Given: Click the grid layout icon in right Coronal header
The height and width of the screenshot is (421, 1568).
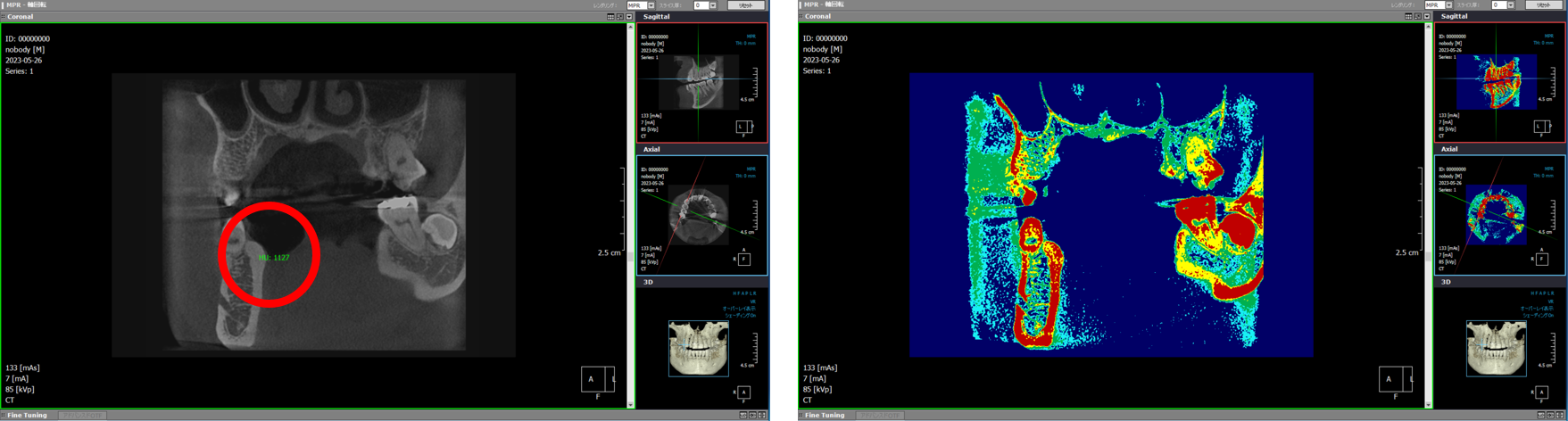Looking at the screenshot, I should click(1408, 17).
